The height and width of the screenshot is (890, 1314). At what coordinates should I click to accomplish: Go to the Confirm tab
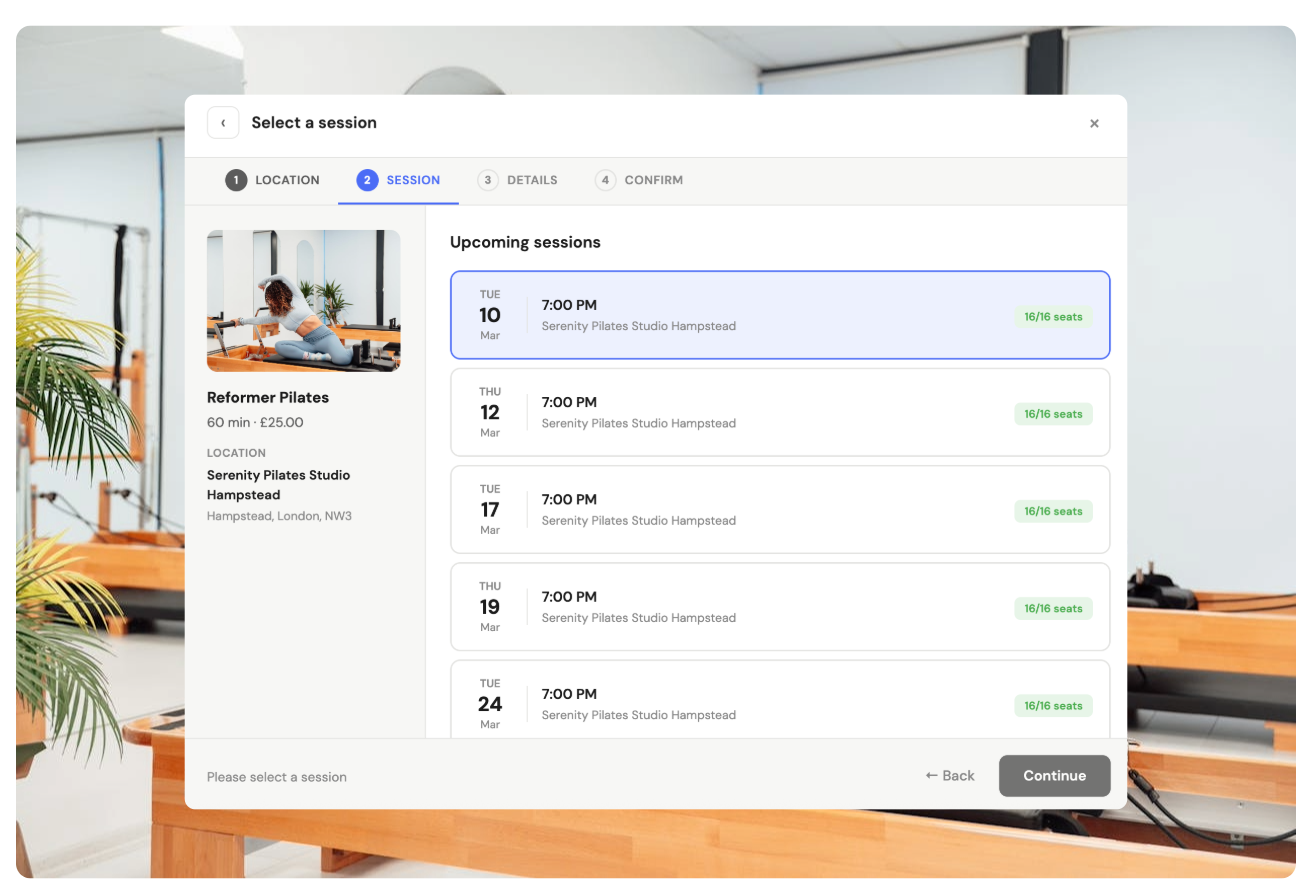coord(653,180)
